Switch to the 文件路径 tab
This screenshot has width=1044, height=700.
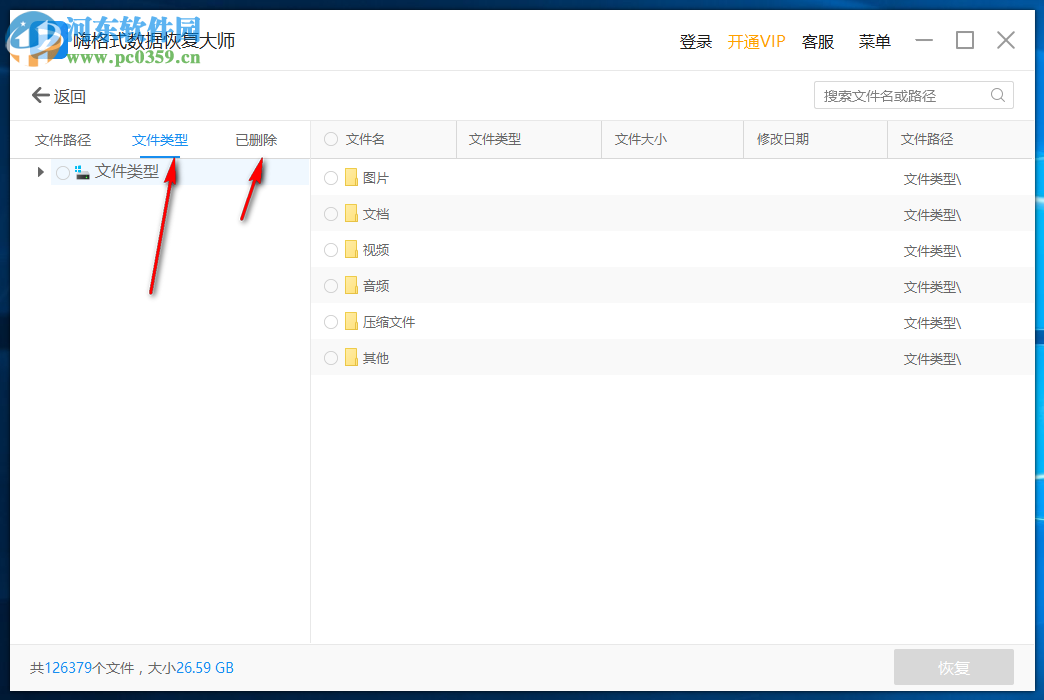point(63,139)
